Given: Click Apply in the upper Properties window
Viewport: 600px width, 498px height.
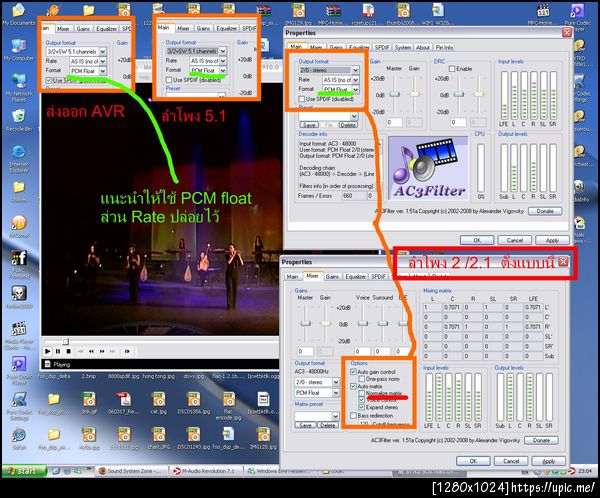Looking at the screenshot, I should [x=552, y=240].
